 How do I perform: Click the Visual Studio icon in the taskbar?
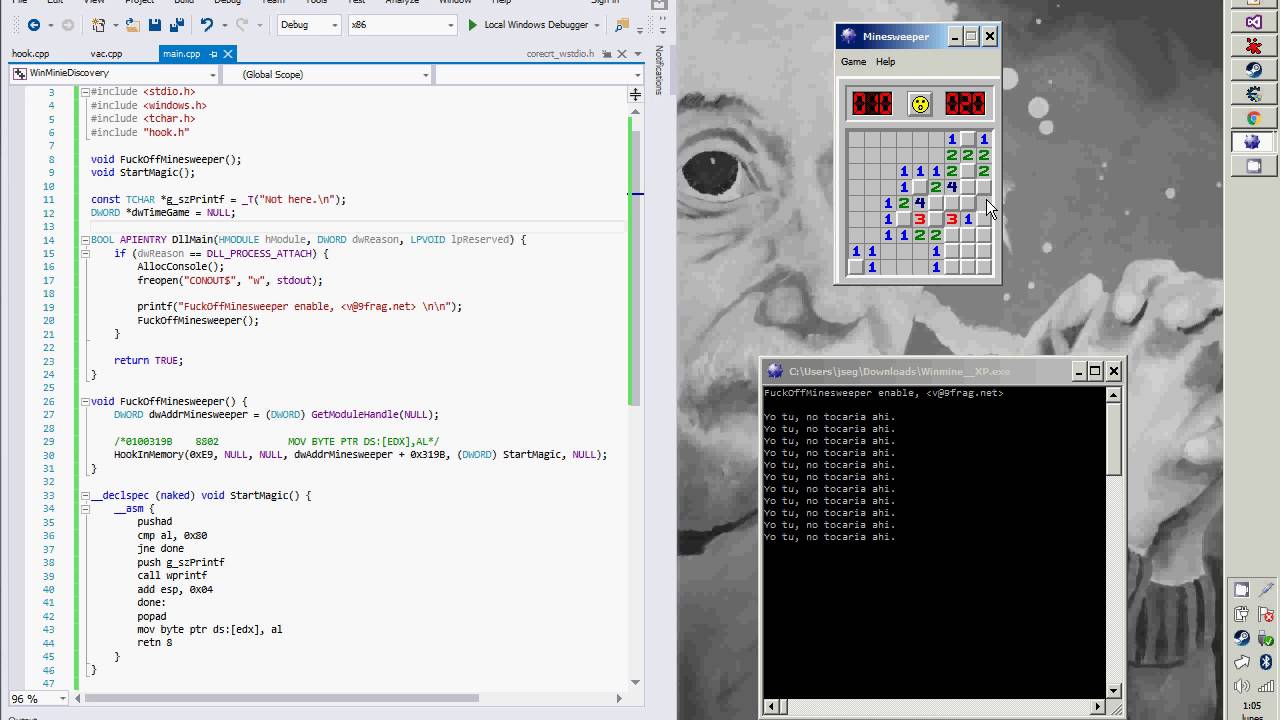[1253, 22]
